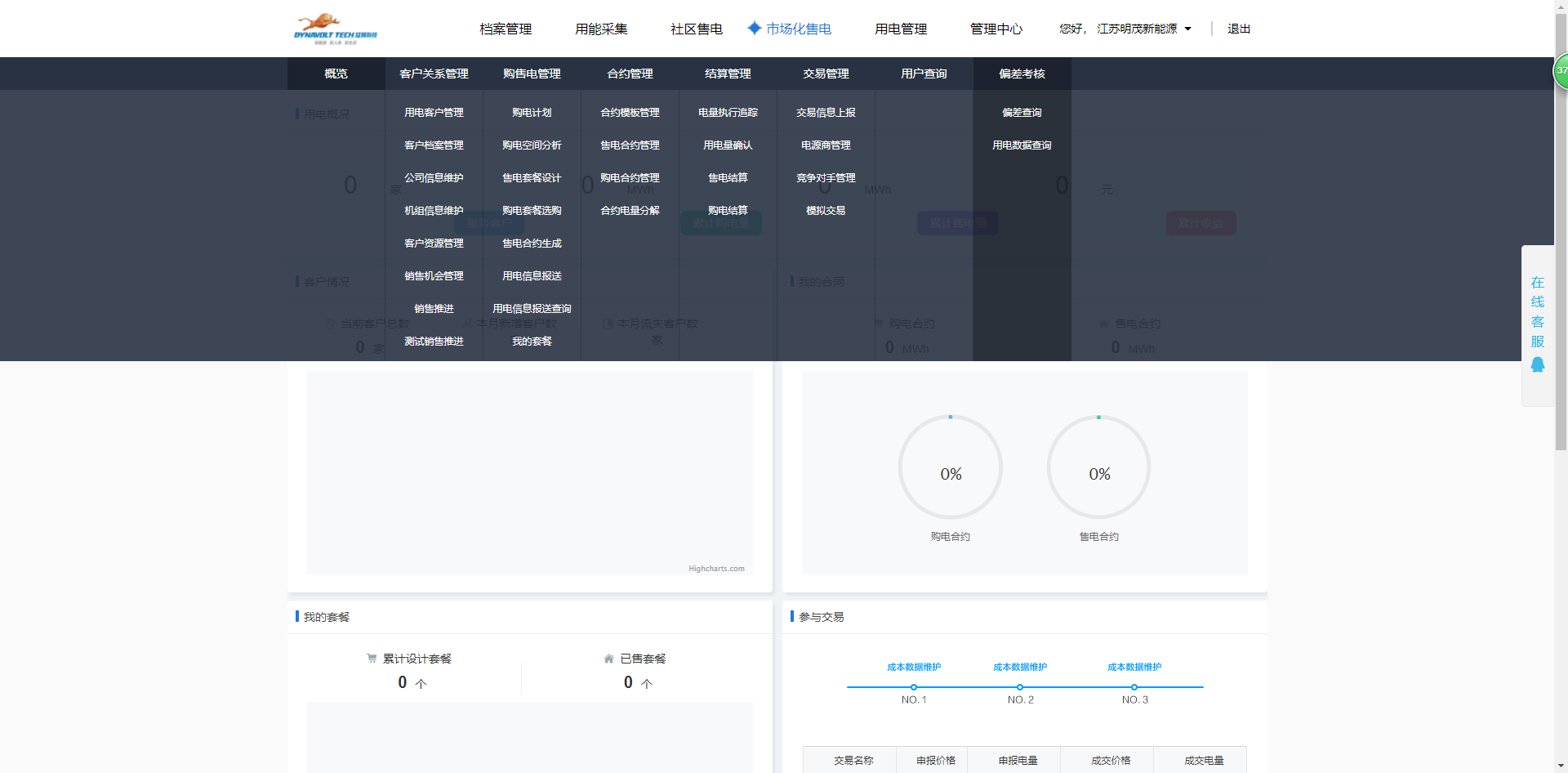
Task: Expand the 江苏明茂新能源 account dropdown
Action: (x=1187, y=29)
